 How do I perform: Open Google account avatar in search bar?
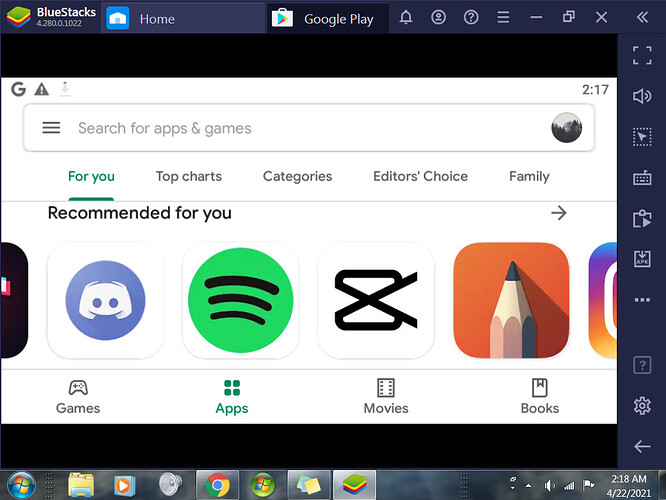click(x=567, y=127)
